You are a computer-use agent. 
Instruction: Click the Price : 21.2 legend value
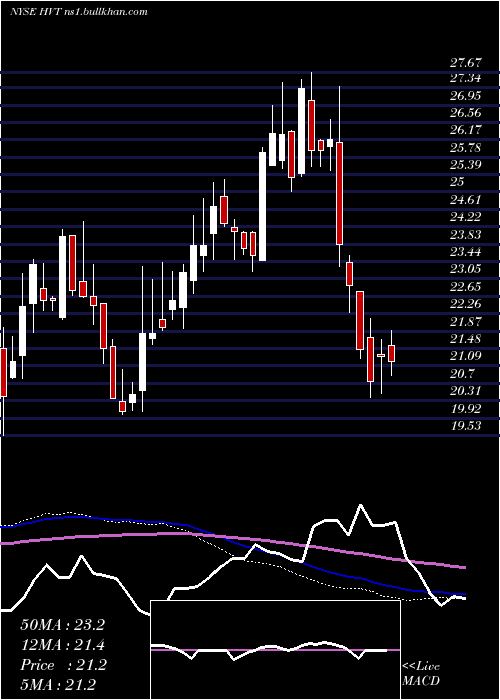63,665
